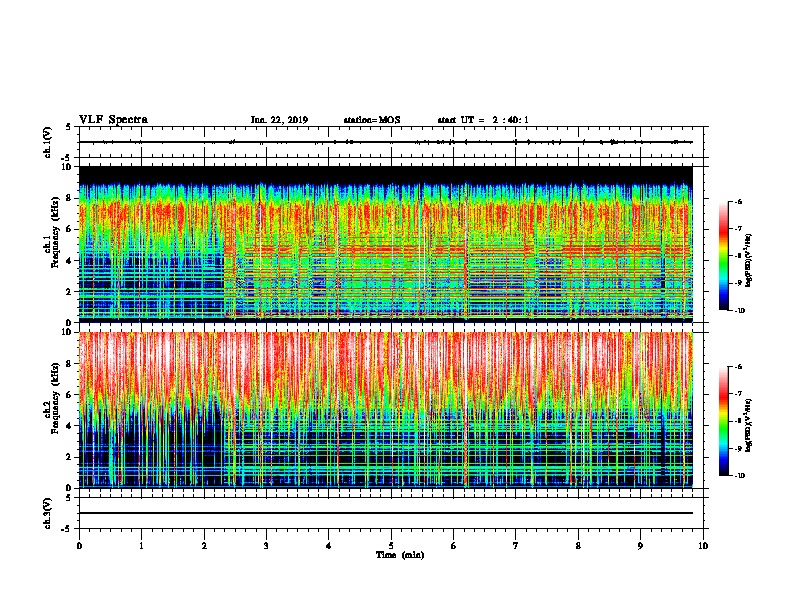
Task: Select the "start UT = 2:40:1" header text
Action: [x=483, y=120]
